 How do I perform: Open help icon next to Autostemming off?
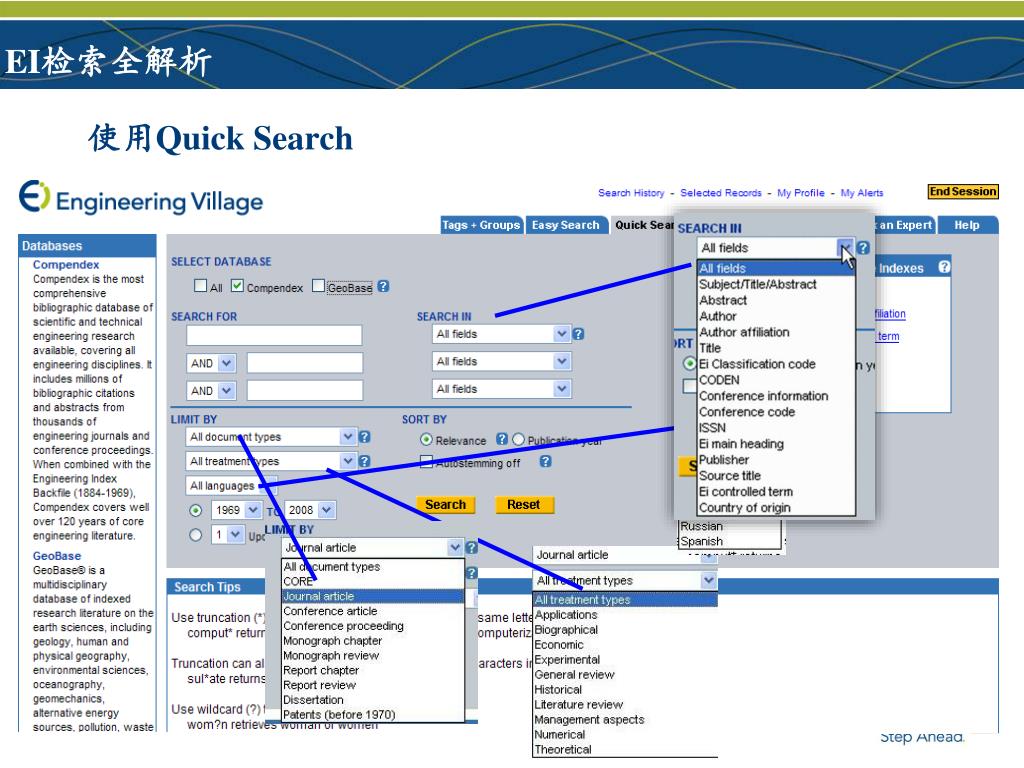pos(545,461)
